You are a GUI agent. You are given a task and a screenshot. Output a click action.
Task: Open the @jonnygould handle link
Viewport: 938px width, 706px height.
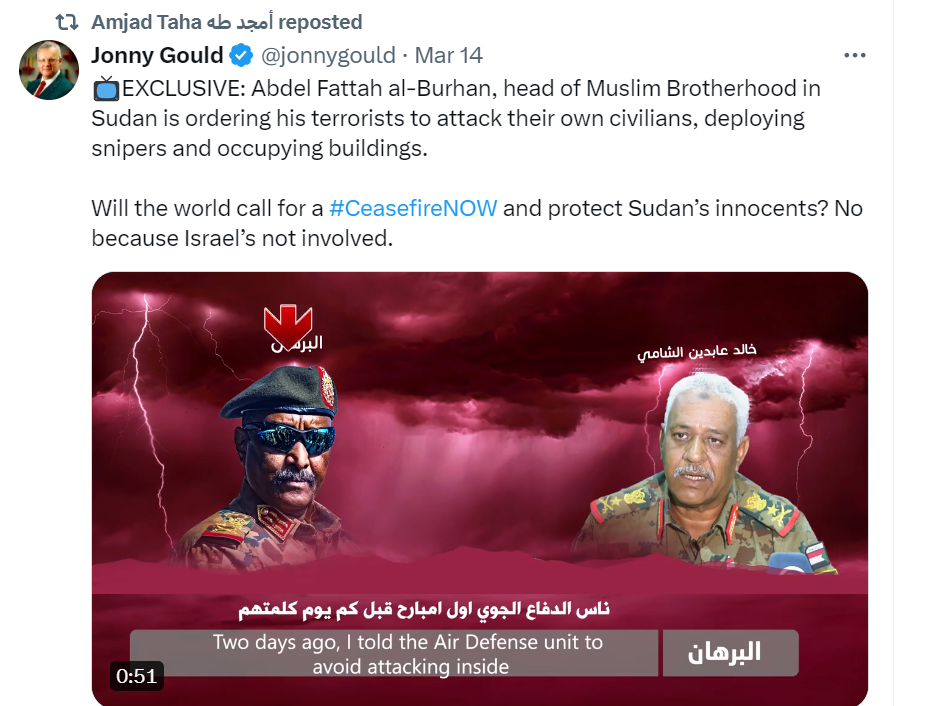pyautogui.click(x=328, y=55)
